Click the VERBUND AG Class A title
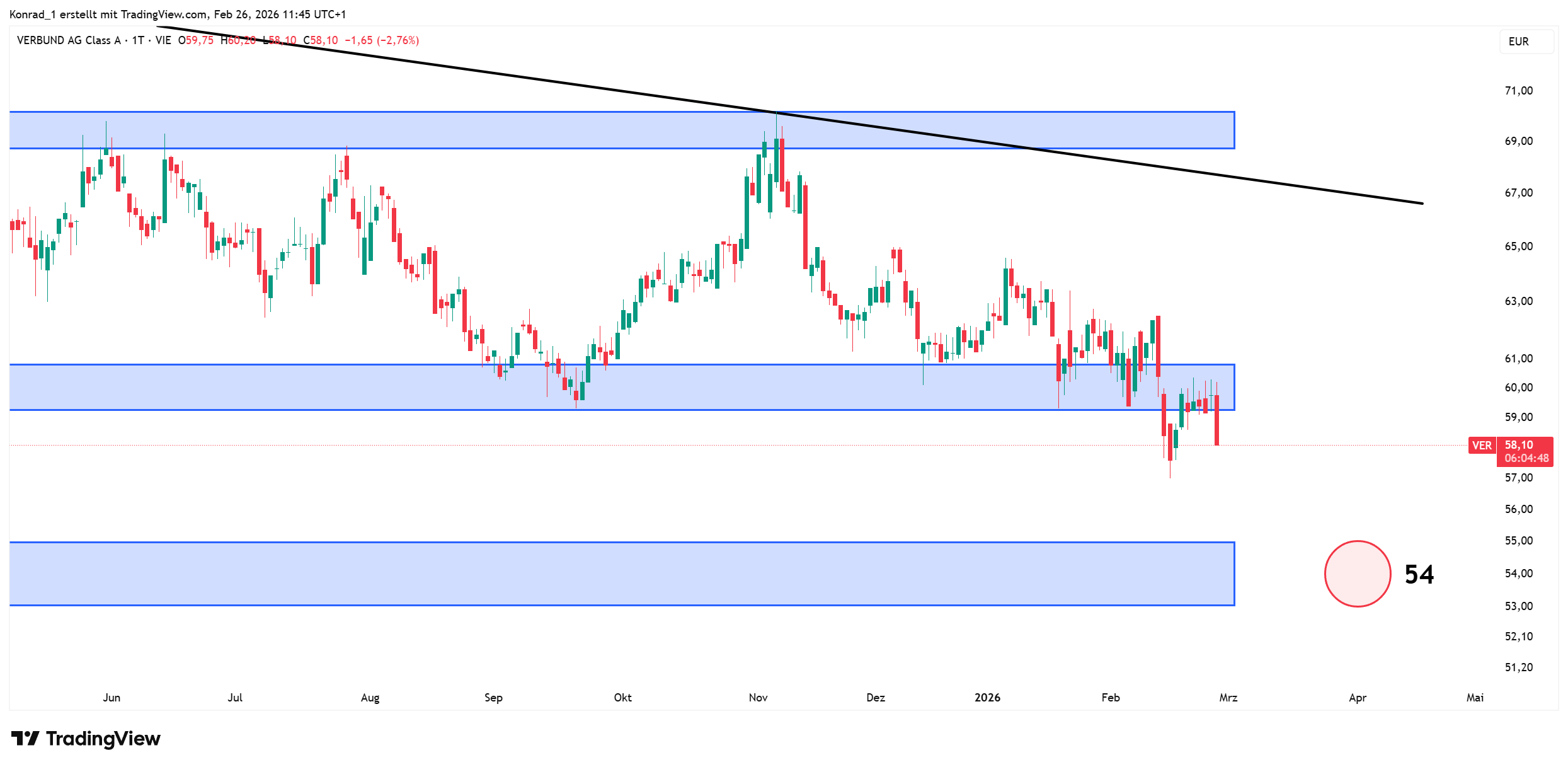This screenshot has height=767, width=1568. 69,40
